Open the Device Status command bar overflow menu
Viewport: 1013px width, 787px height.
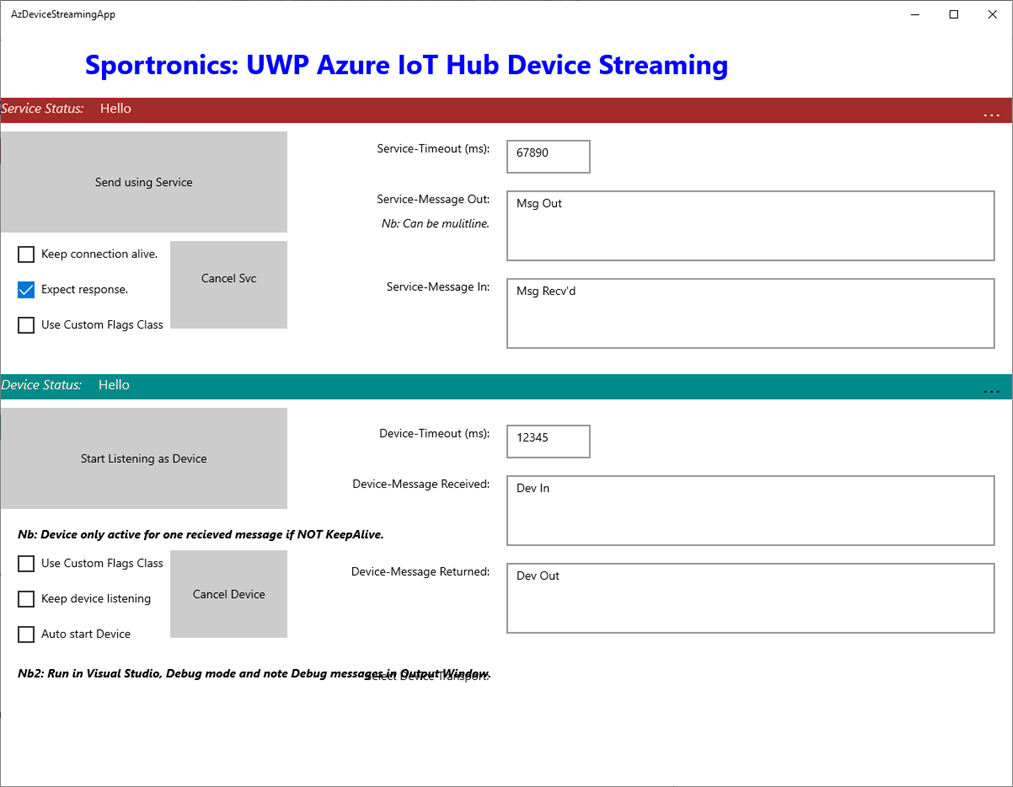991,393
